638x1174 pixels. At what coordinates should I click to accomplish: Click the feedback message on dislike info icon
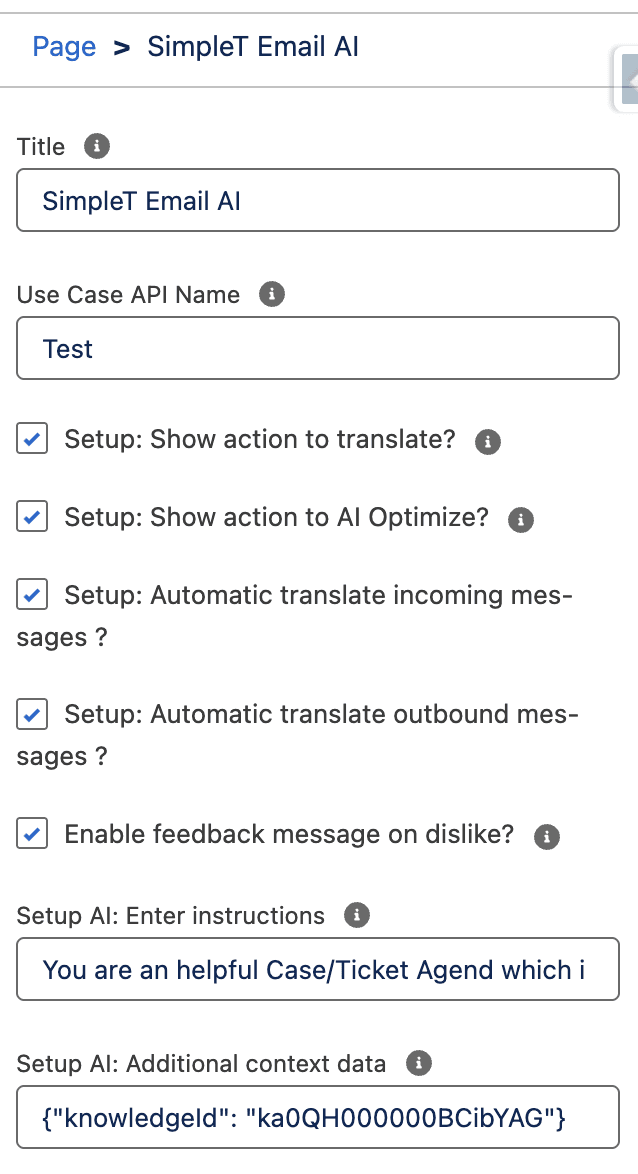[547, 836]
